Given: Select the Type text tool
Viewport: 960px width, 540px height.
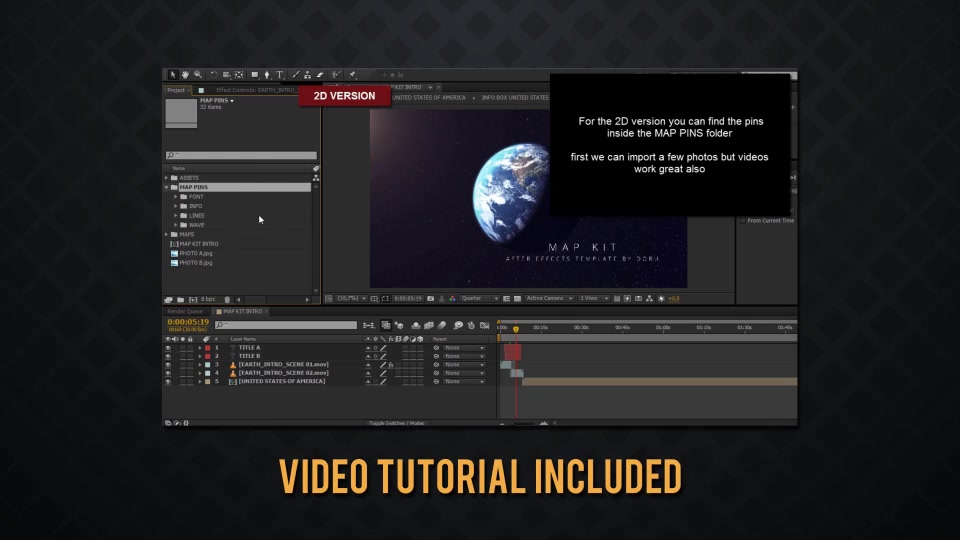Looking at the screenshot, I should 280,75.
